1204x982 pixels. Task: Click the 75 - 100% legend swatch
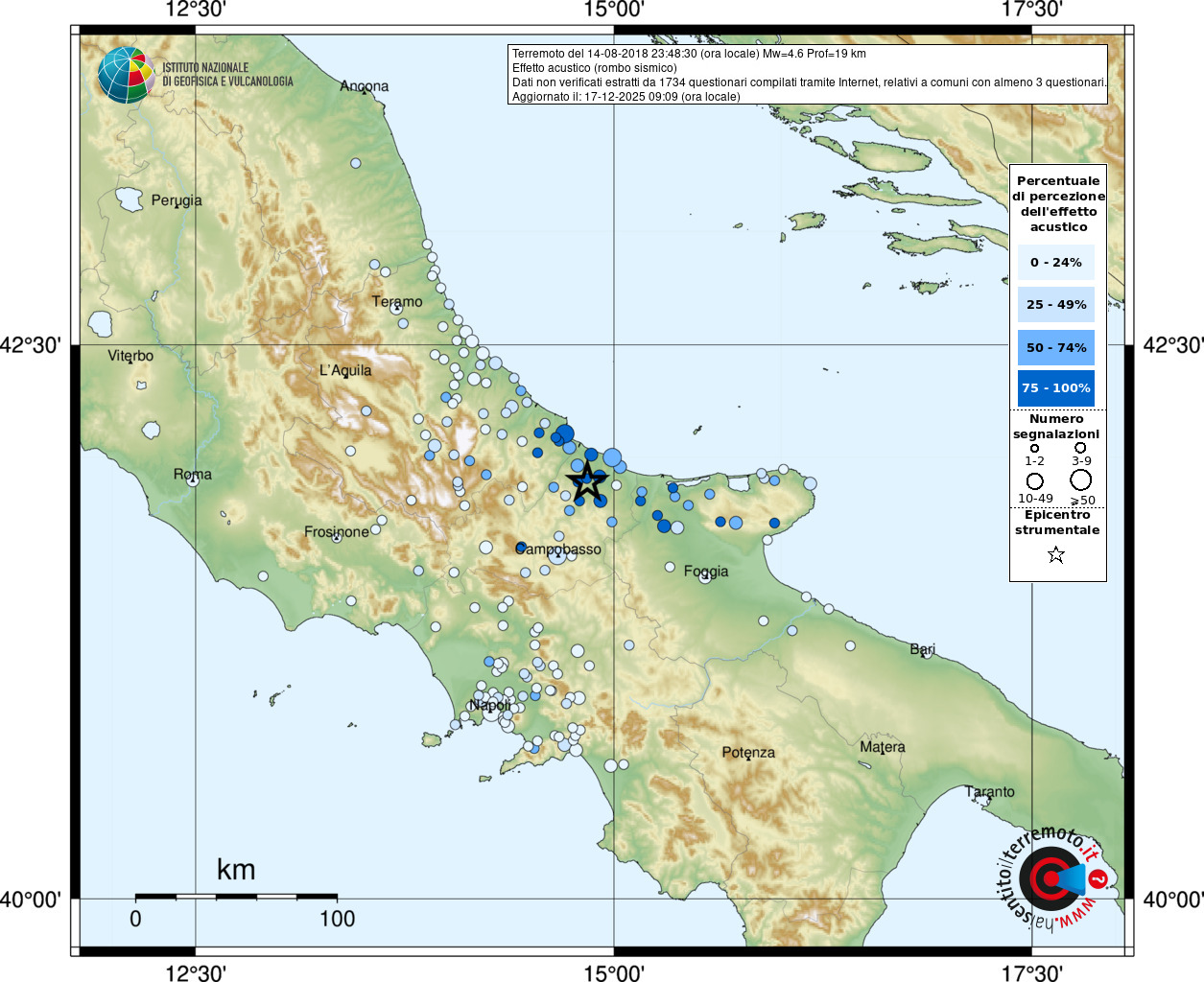(x=1055, y=388)
